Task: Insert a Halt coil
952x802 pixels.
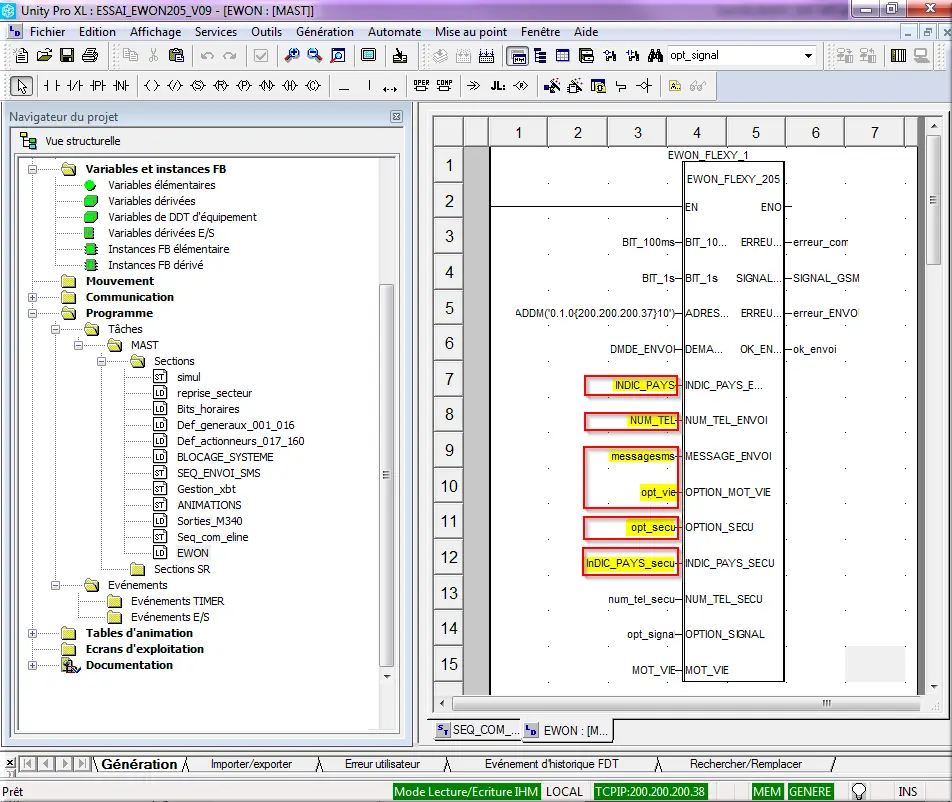Action: click(290, 86)
